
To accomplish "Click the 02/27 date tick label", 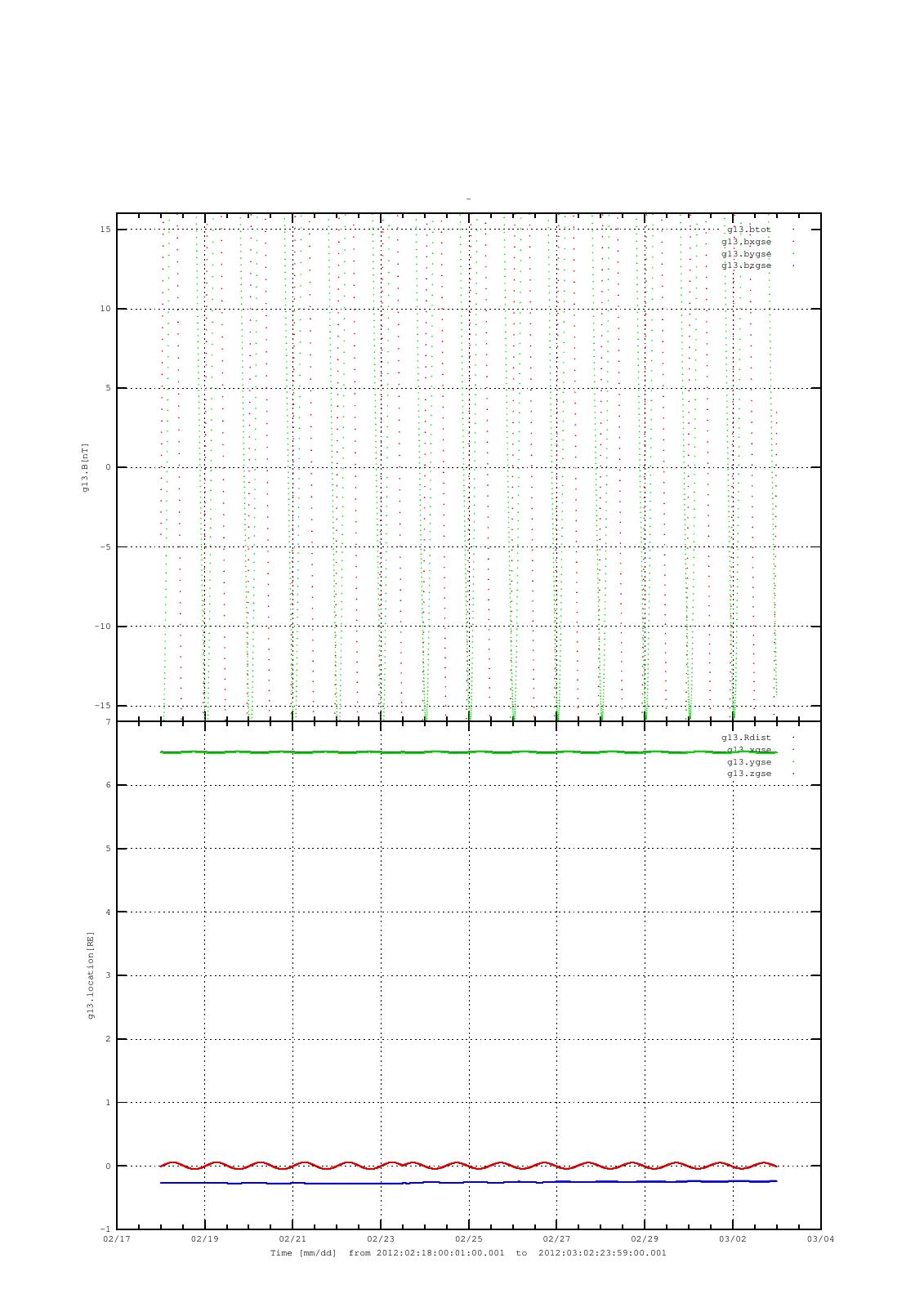I will pos(556,1238).
